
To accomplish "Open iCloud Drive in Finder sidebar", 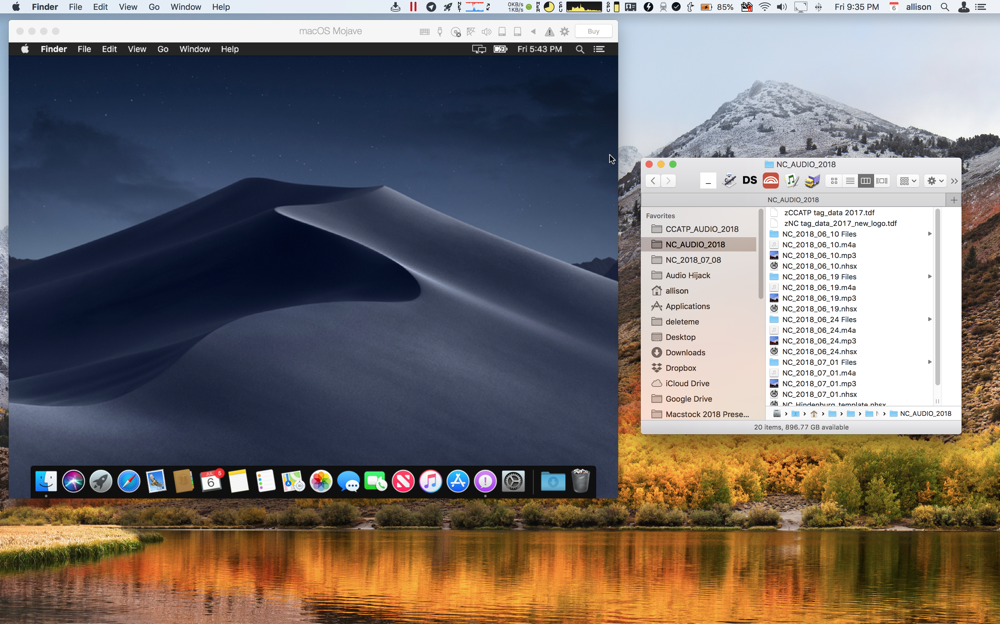I will [x=687, y=383].
